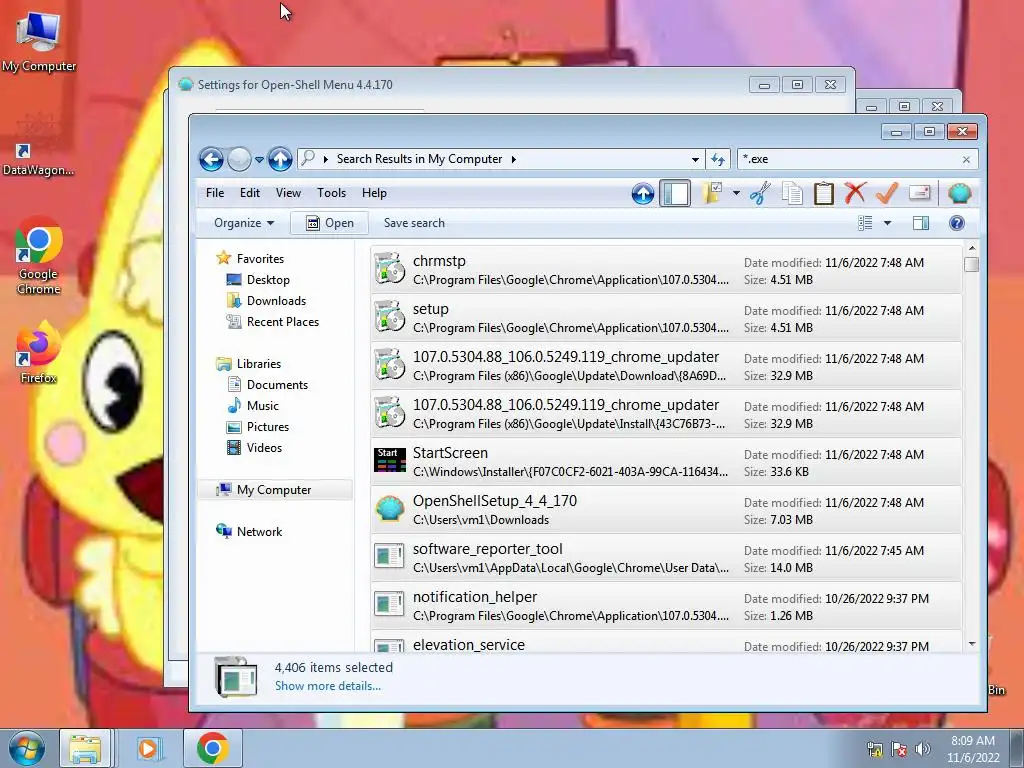
Task: Click Save search
Action: point(414,223)
